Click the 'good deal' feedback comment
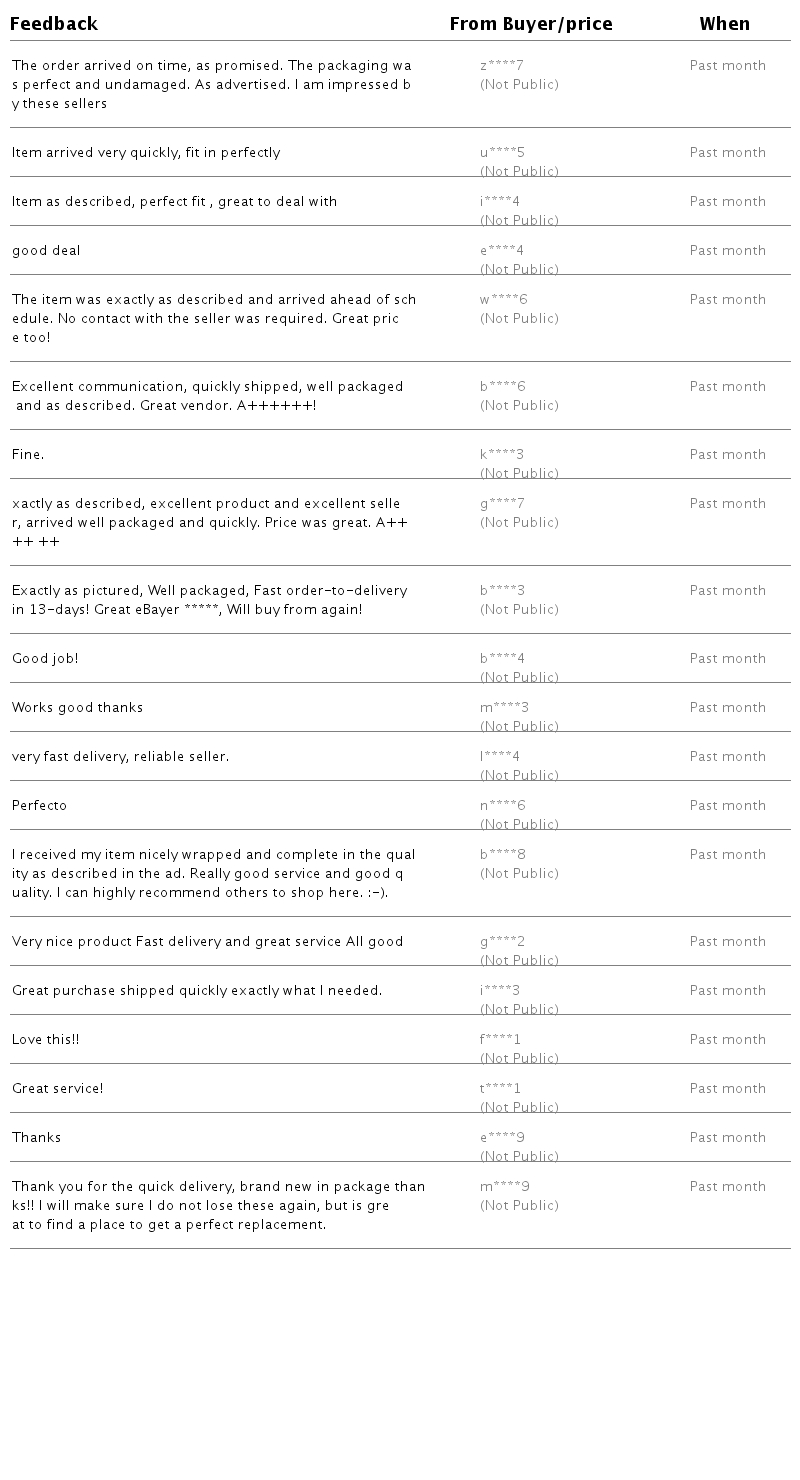800x1480 pixels. (x=46, y=251)
